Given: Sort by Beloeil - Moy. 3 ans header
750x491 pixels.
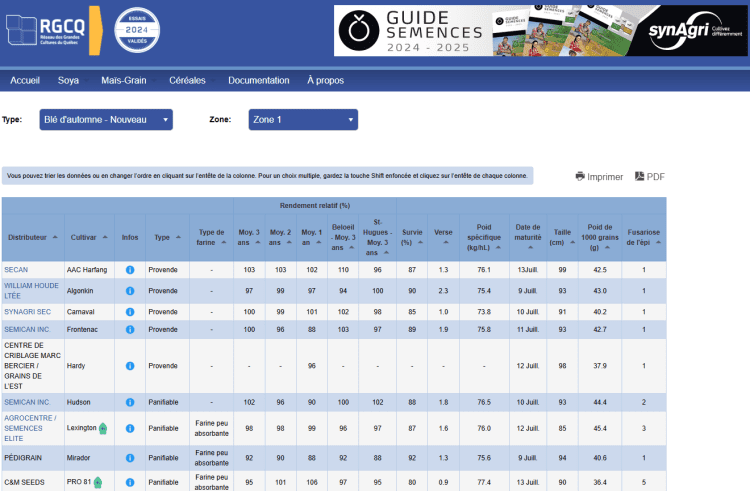Looking at the screenshot, I should pyautogui.click(x=343, y=238).
